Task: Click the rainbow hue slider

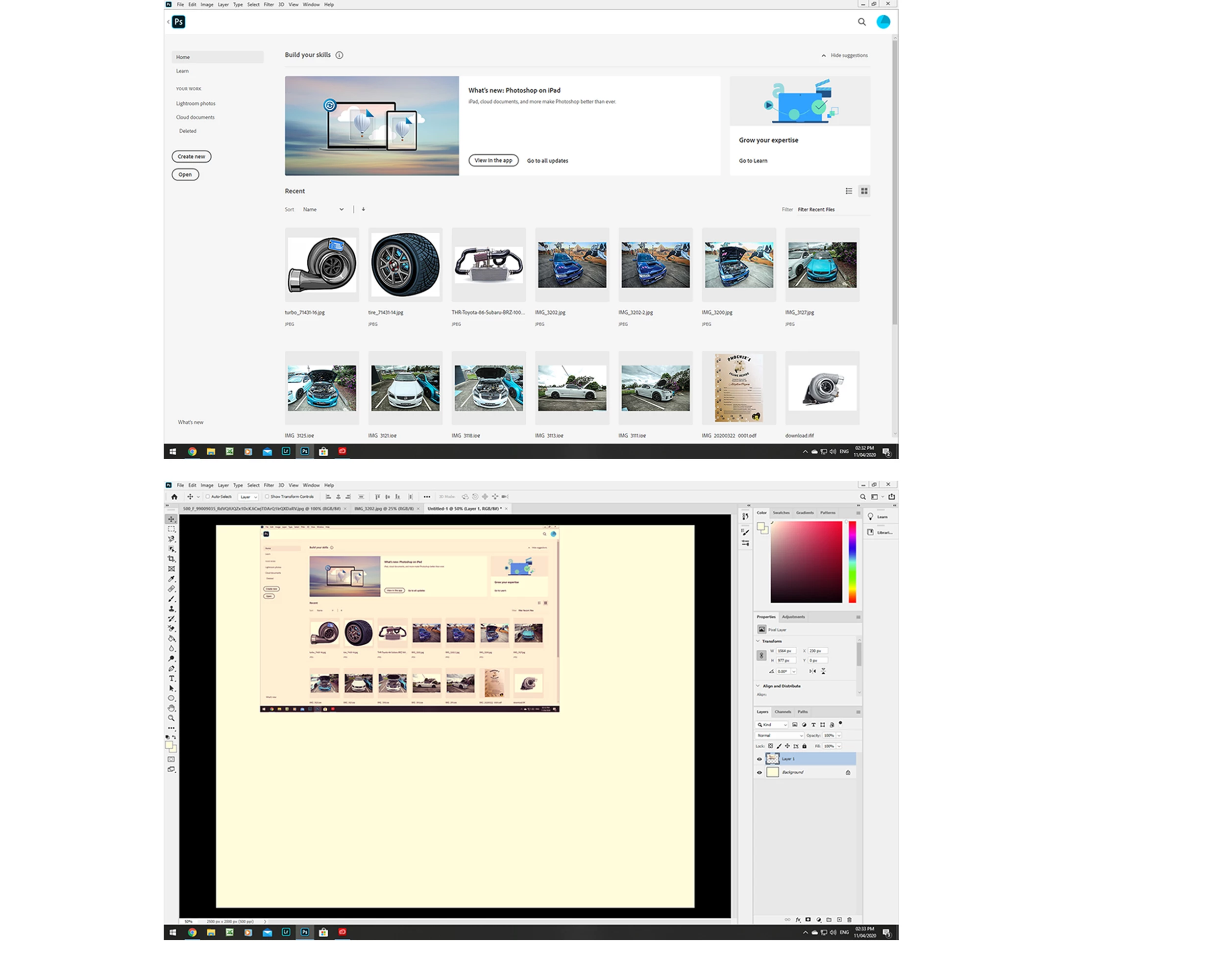Action: tap(852, 562)
